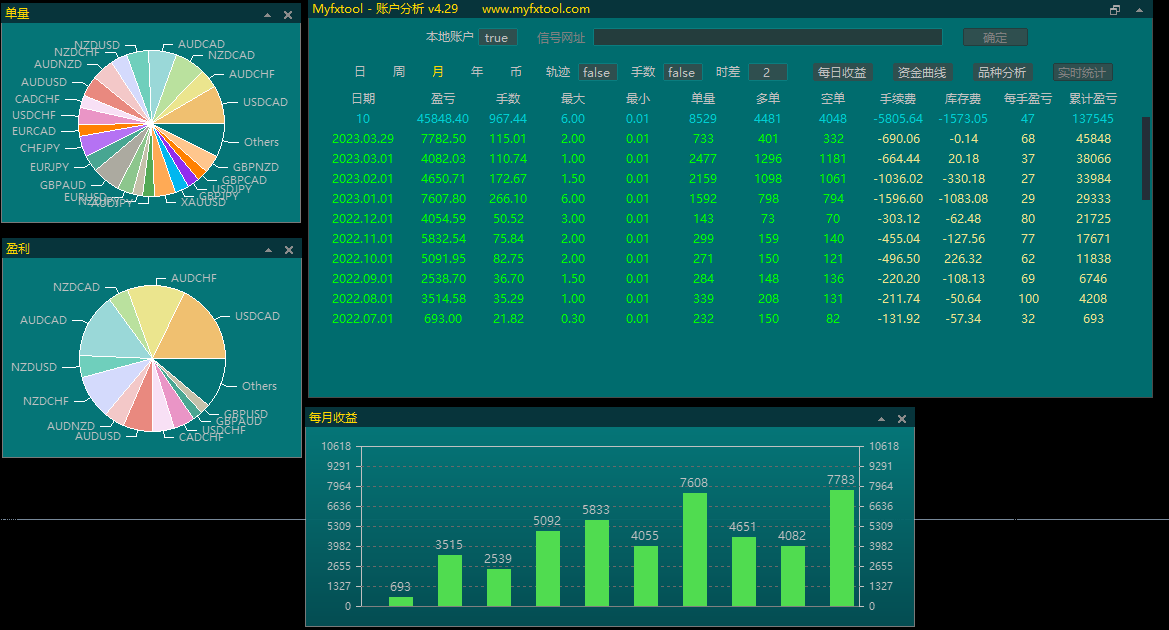Click the 日期 column header
This screenshot has height=630, width=1169.
[363, 98]
